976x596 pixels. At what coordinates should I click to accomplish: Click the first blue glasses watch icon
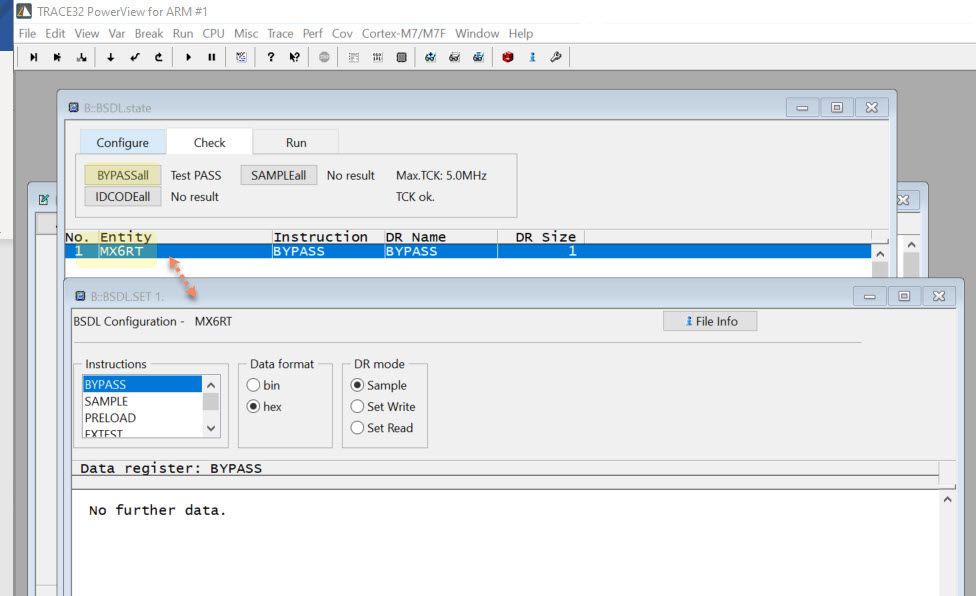tap(430, 57)
